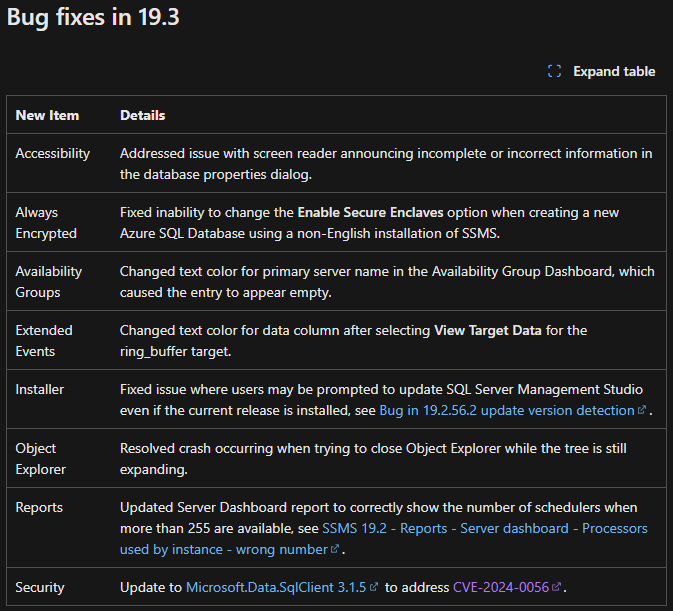Click the Expand table icon
Screen dimensions: 673x611
pyautogui.click(x=555, y=71)
